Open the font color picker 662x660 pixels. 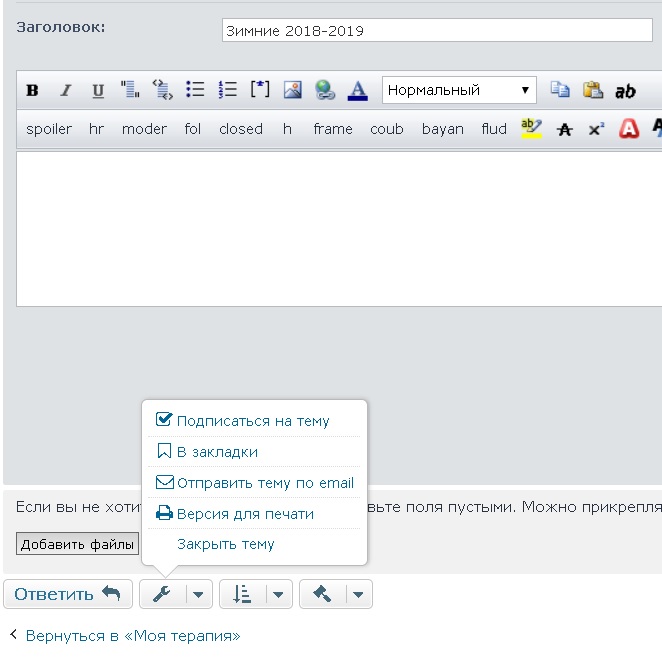[357, 90]
